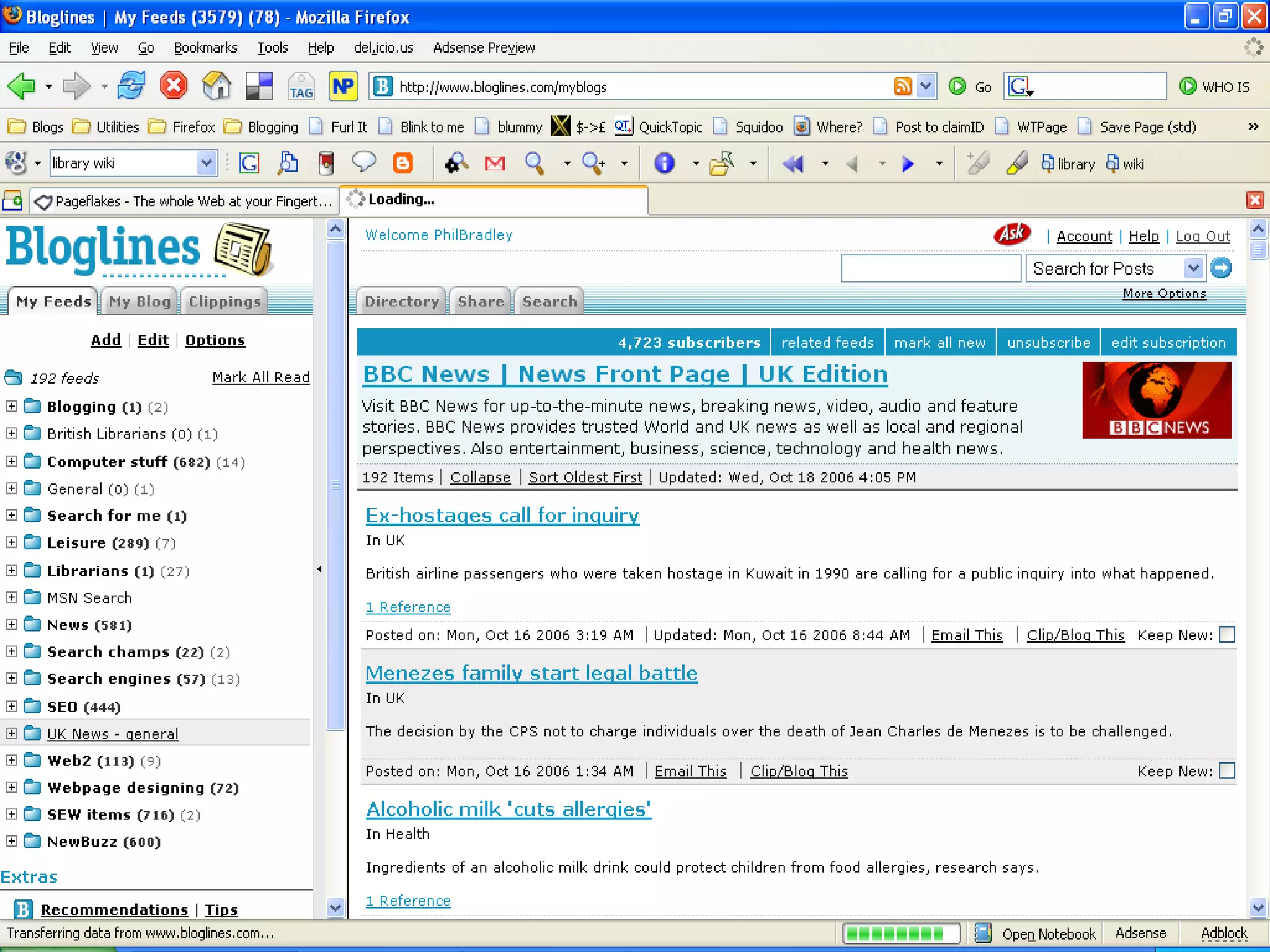Screen dimensions: 1270x952
Task: Click the Mark All Read link
Action: click(260, 377)
